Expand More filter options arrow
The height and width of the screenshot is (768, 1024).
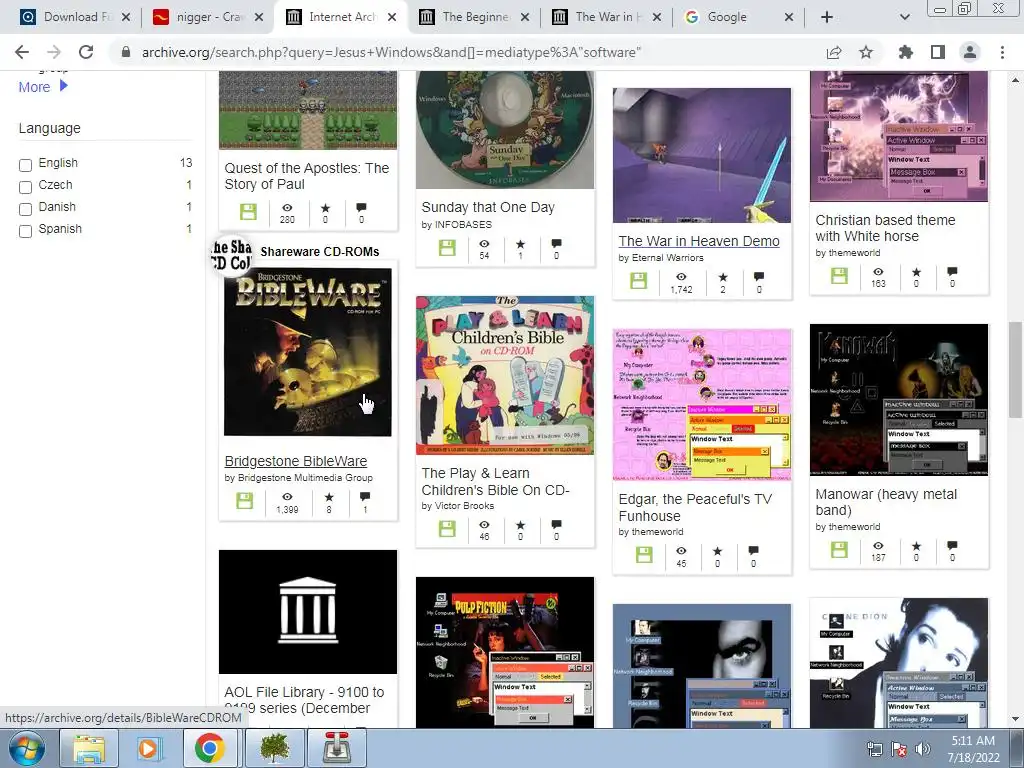click(x=63, y=86)
